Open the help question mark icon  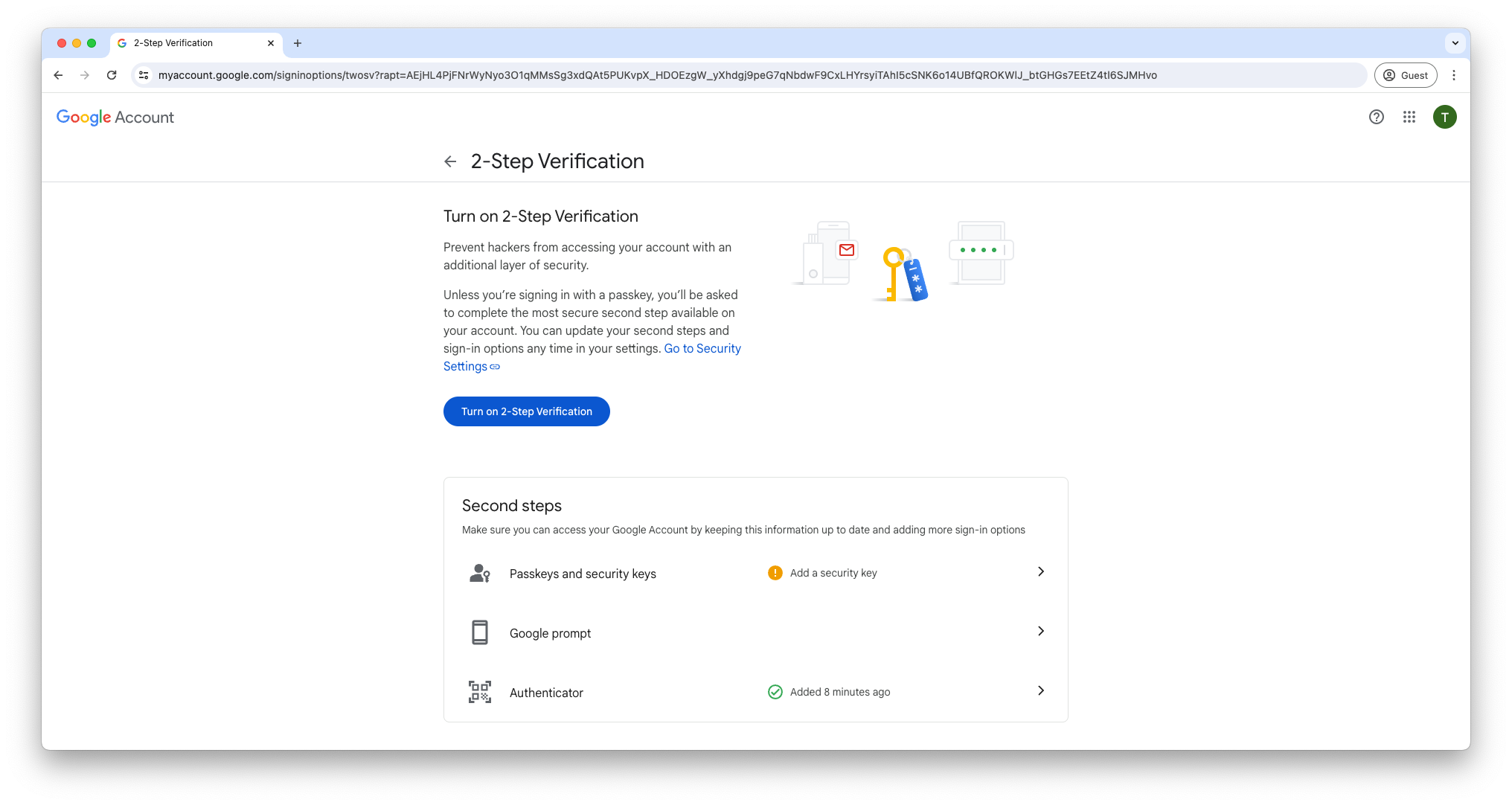tap(1376, 117)
